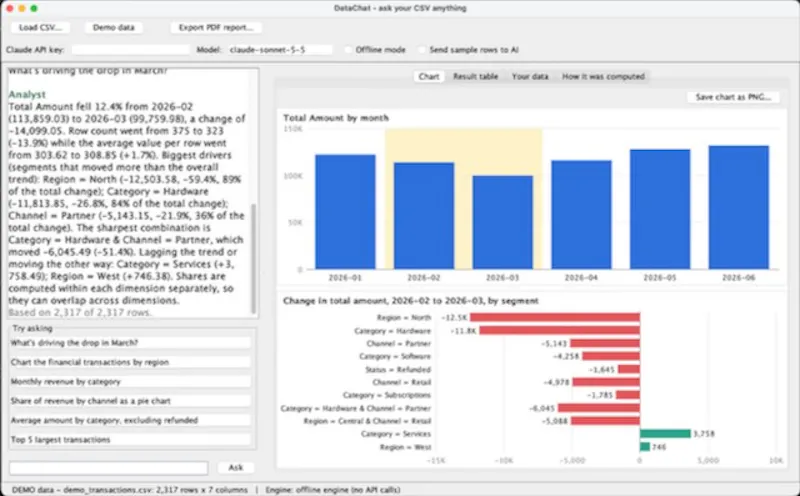Click the Channel = Partner red bar
Image resolution: width=800 pixels, height=496 pixels.
pos(605,343)
